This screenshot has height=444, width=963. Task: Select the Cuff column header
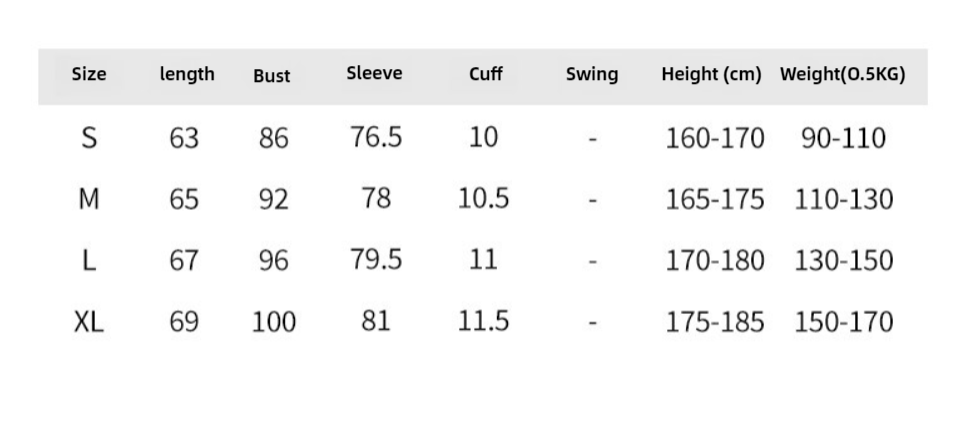485,74
